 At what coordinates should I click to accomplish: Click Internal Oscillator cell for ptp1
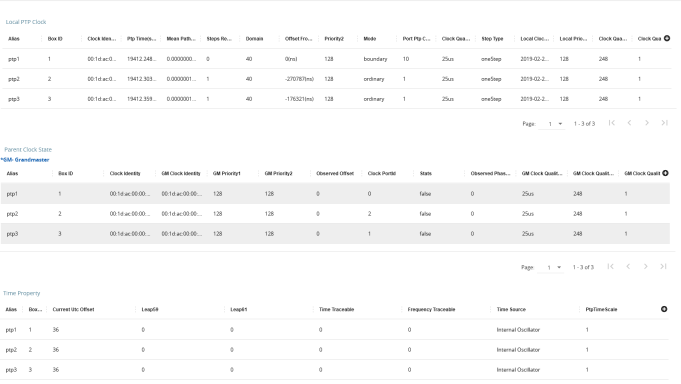tap(518, 330)
